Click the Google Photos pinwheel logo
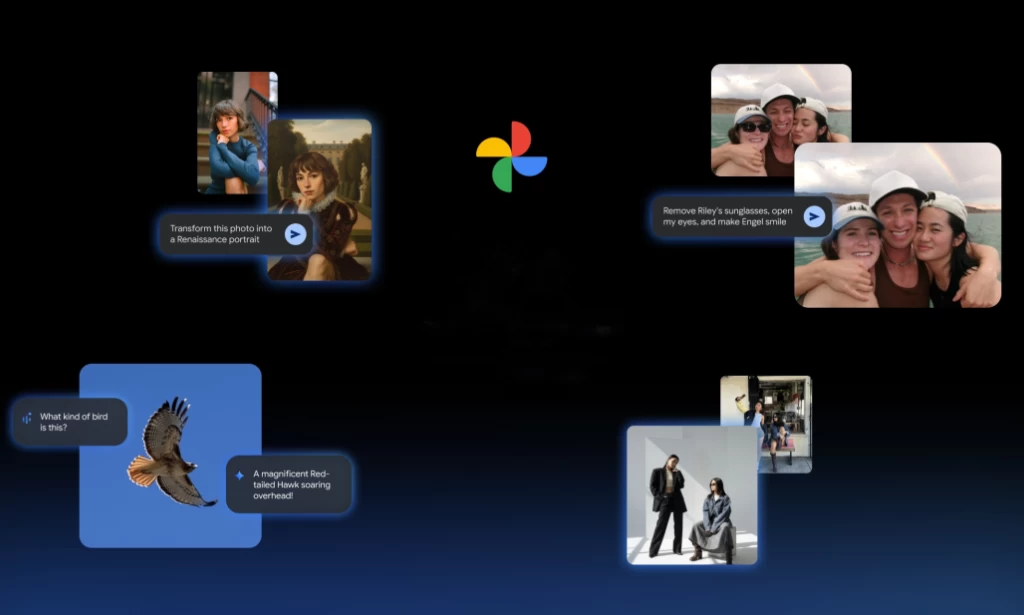Screen dimensions: 1024x615 pos(514,156)
